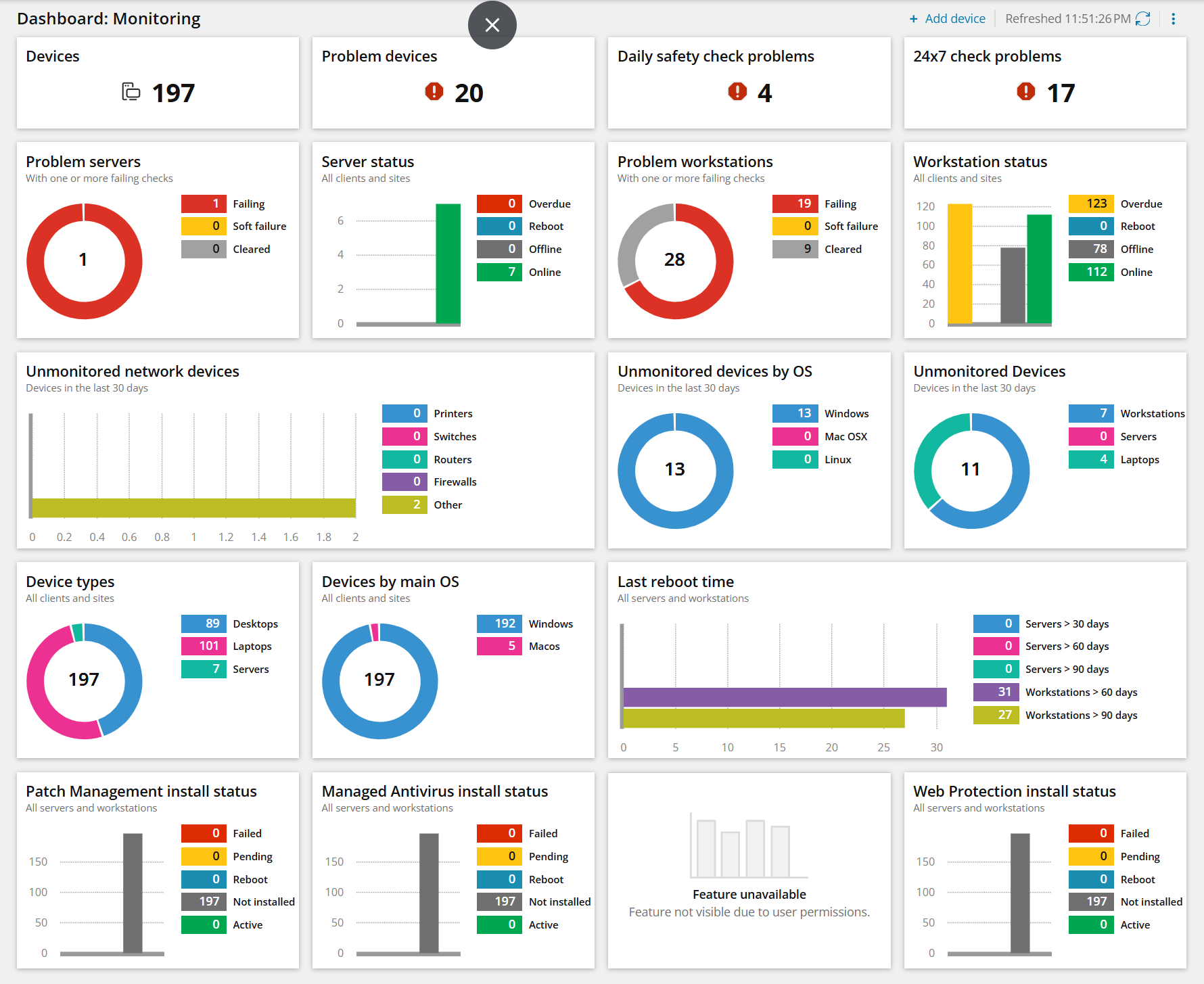
Task: Click the Devices by main OS donut
Action: pos(379,681)
